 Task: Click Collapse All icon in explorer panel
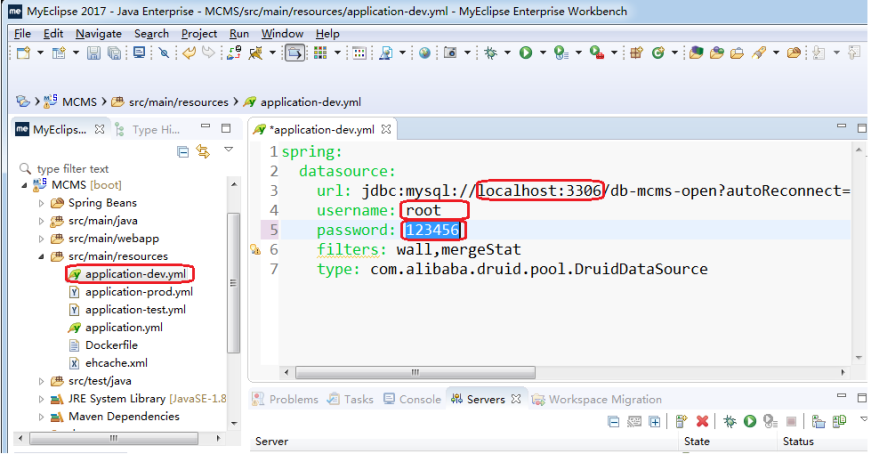click(182, 152)
